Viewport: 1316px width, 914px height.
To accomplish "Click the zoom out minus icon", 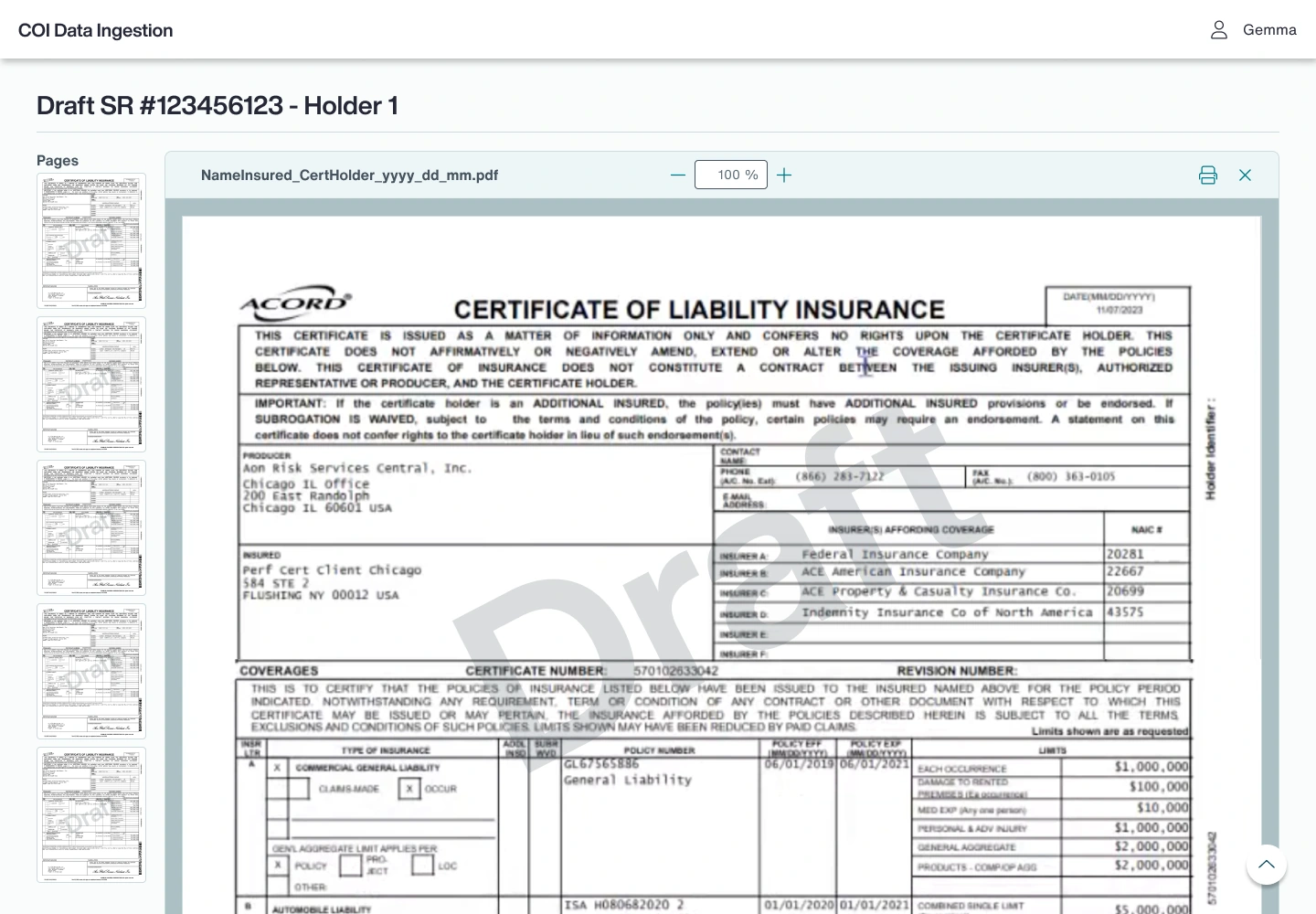I will [x=678, y=175].
